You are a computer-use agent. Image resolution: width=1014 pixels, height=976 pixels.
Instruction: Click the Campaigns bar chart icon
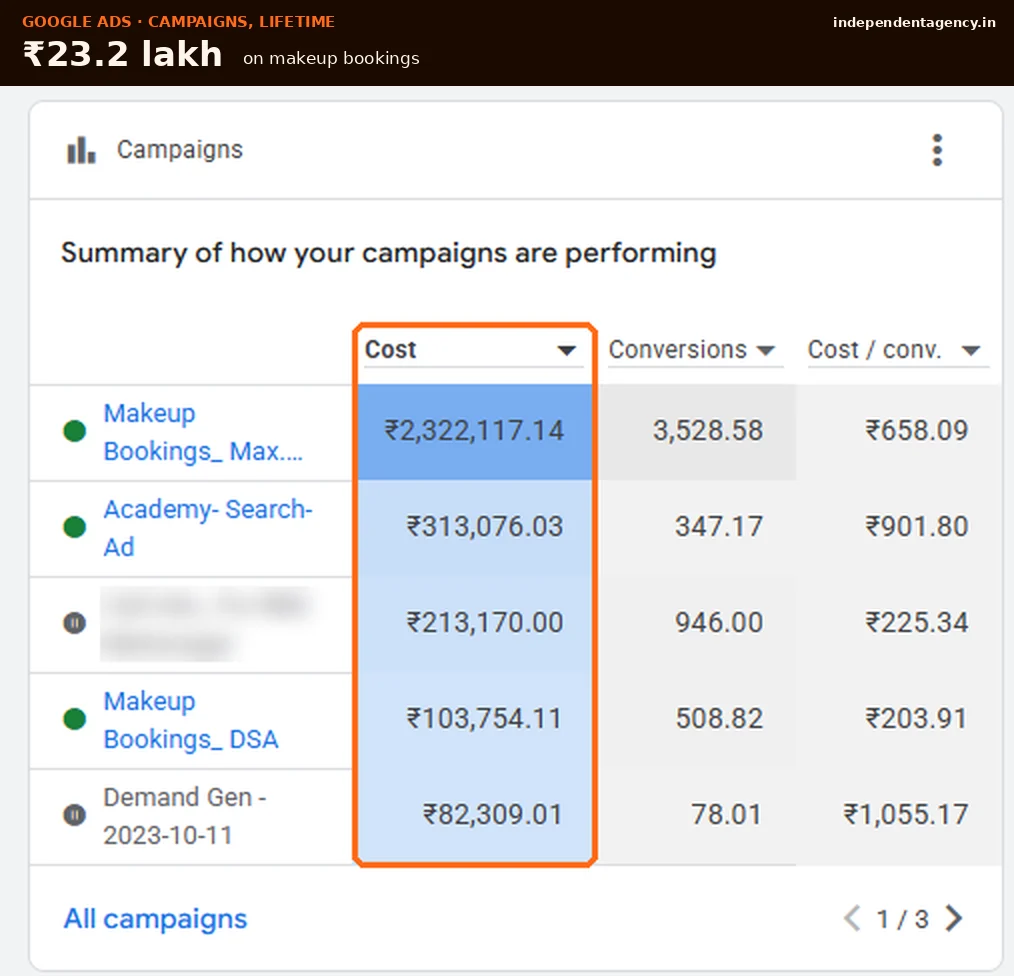pos(81,150)
